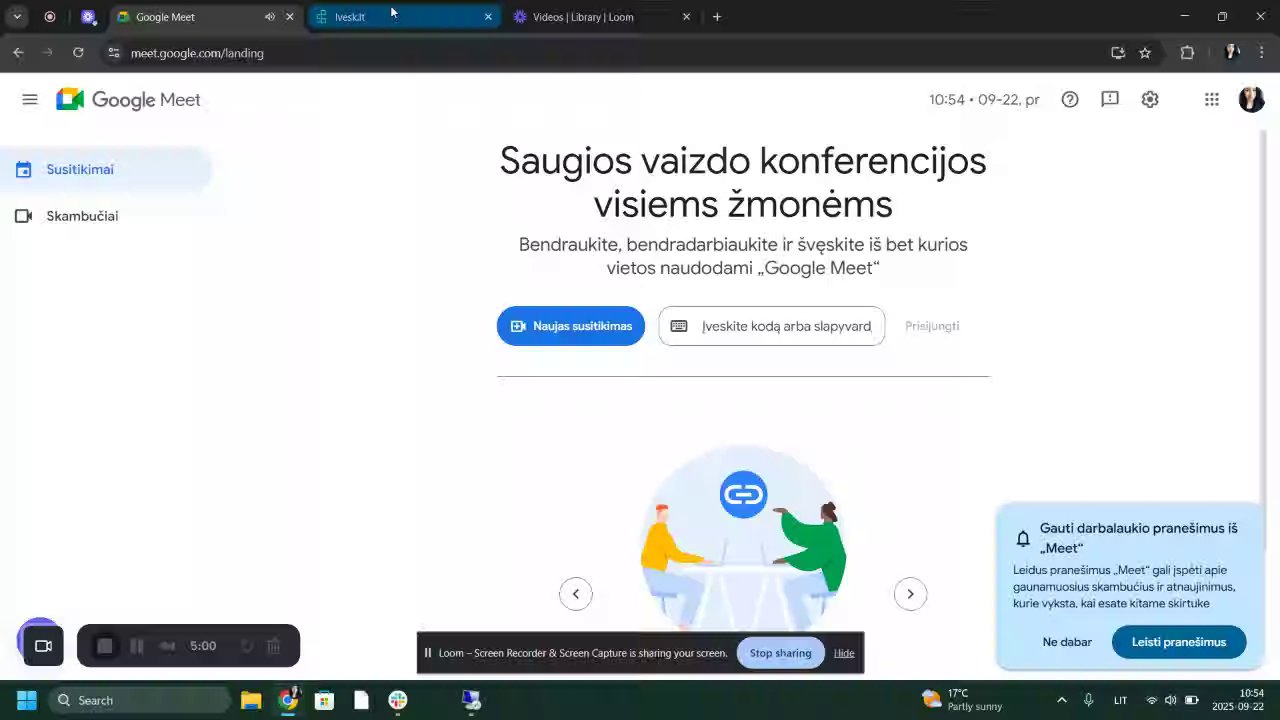Click Ne dabar in notification prompt
Image resolution: width=1280 pixels, height=720 pixels.
click(x=1067, y=642)
